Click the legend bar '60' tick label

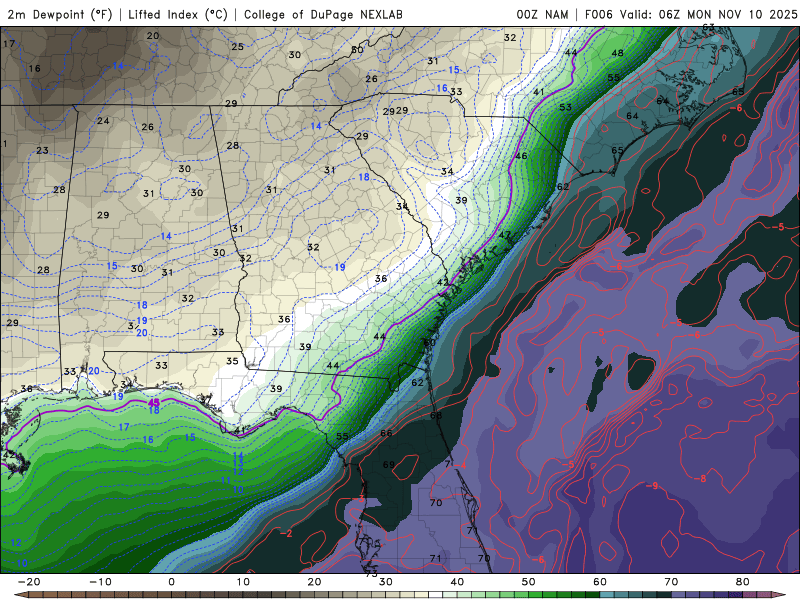pyautogui.click(x=600, y=582)
